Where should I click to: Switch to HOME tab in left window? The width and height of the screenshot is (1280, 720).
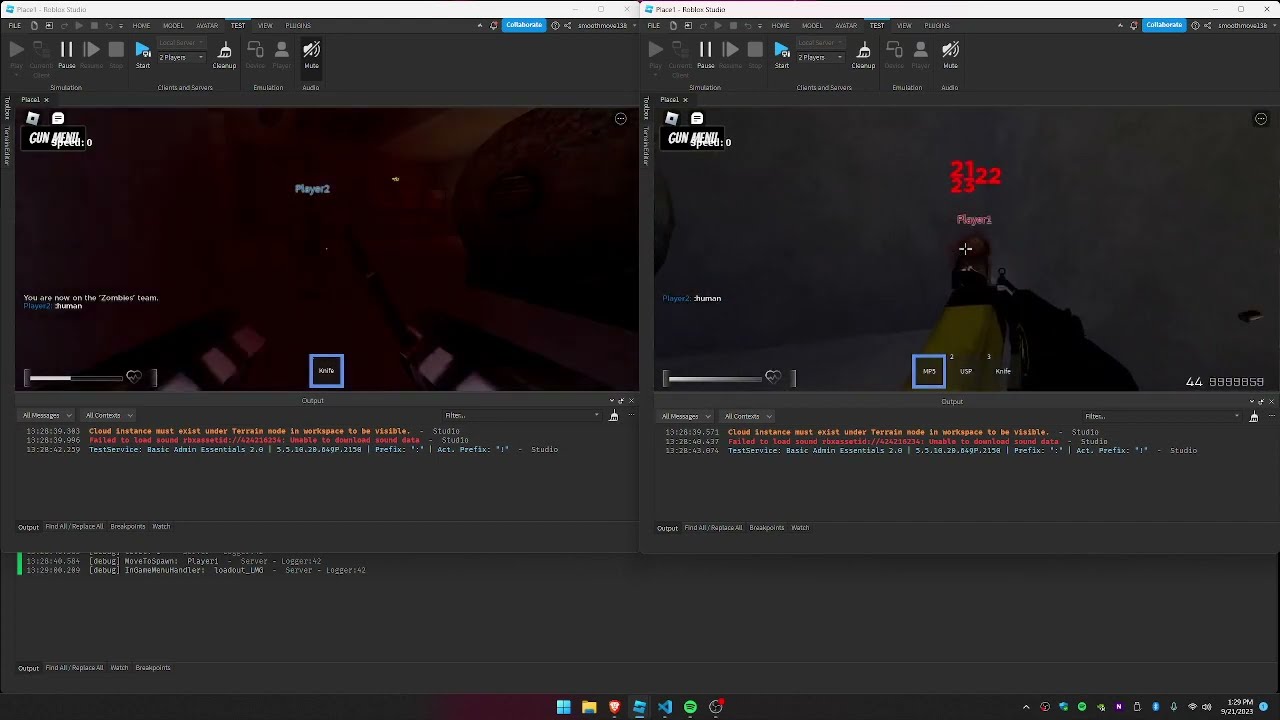pyautogui.click(x=142, y=25)
